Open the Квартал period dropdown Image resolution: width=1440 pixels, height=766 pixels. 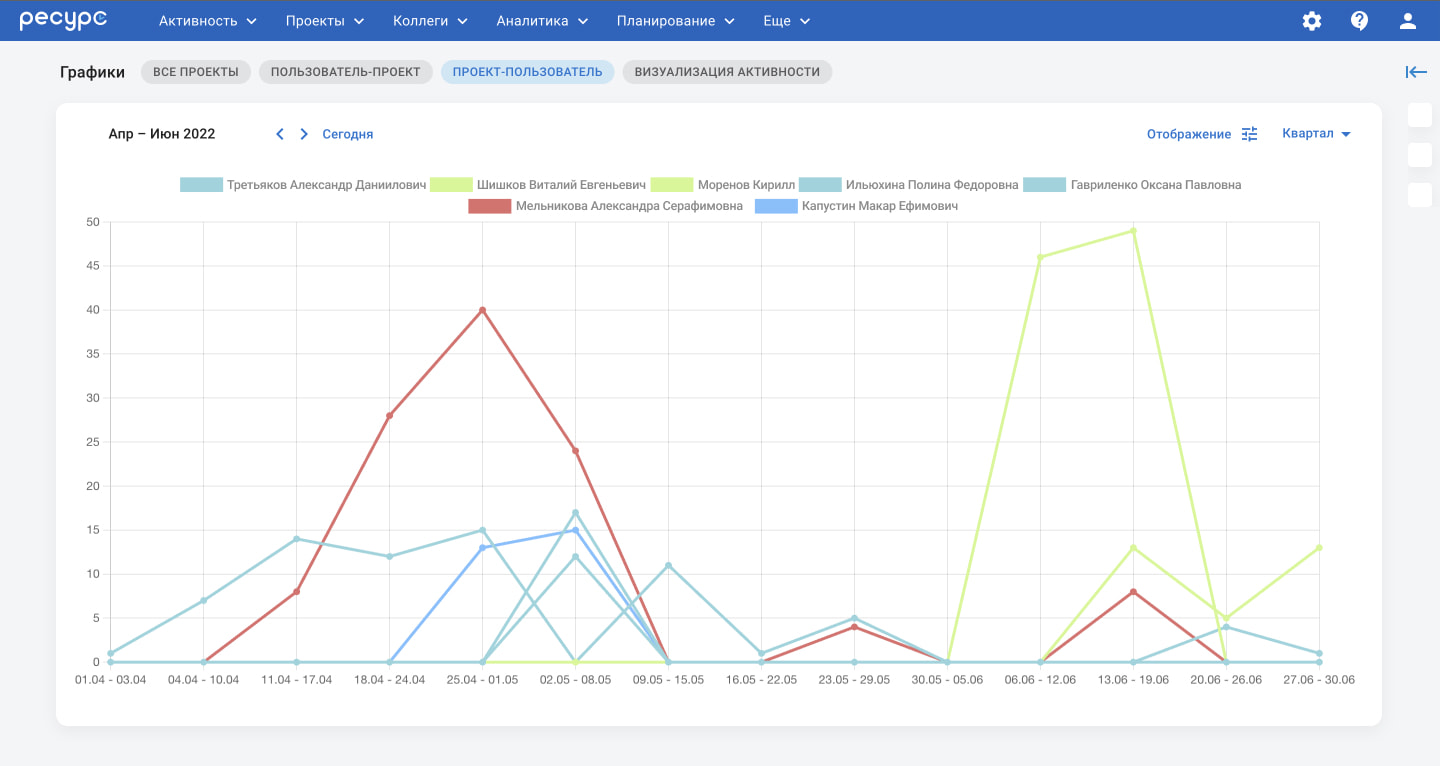point(1316,134)
